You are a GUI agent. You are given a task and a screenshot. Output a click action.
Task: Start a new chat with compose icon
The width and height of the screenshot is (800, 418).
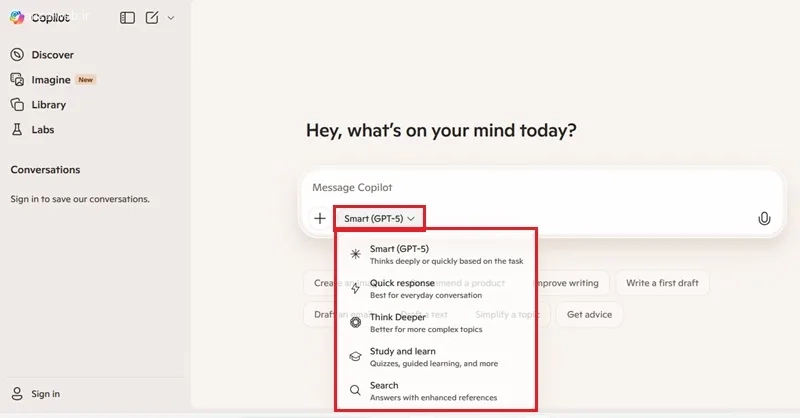152,17
